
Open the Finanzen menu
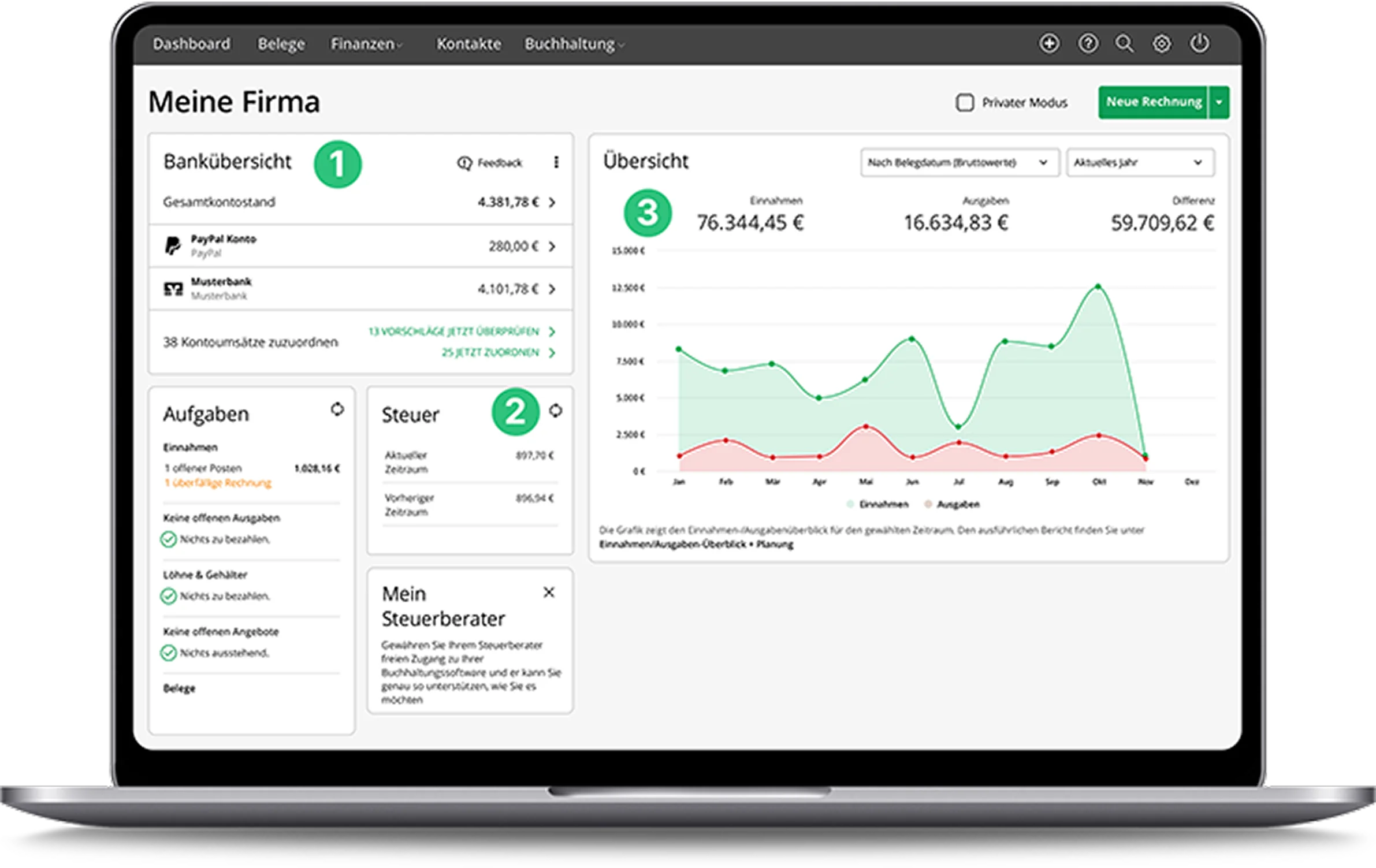[x=365, y=44]
